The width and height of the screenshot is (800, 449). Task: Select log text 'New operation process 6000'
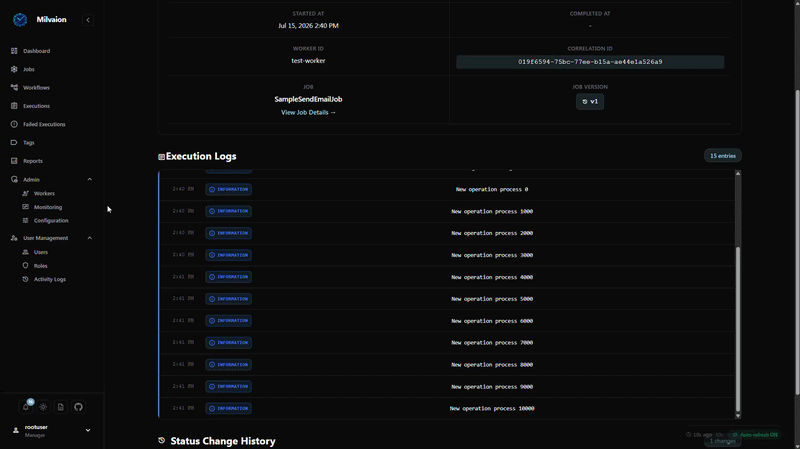(x=492, y=321)
